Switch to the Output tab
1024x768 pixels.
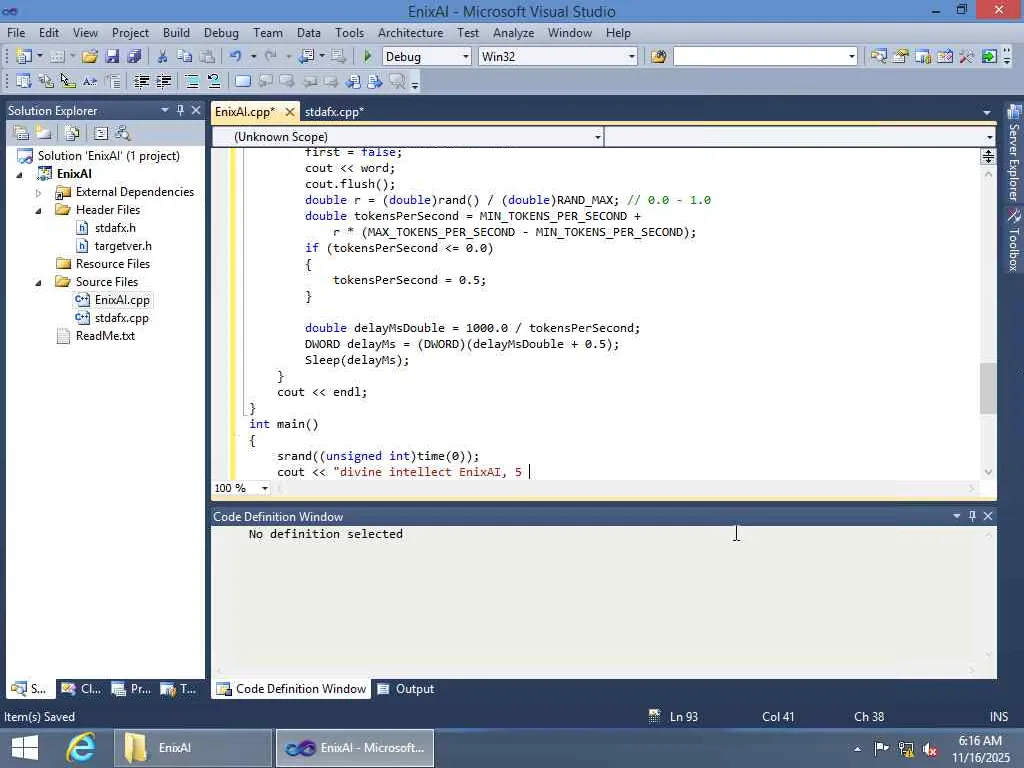point(406,689)
